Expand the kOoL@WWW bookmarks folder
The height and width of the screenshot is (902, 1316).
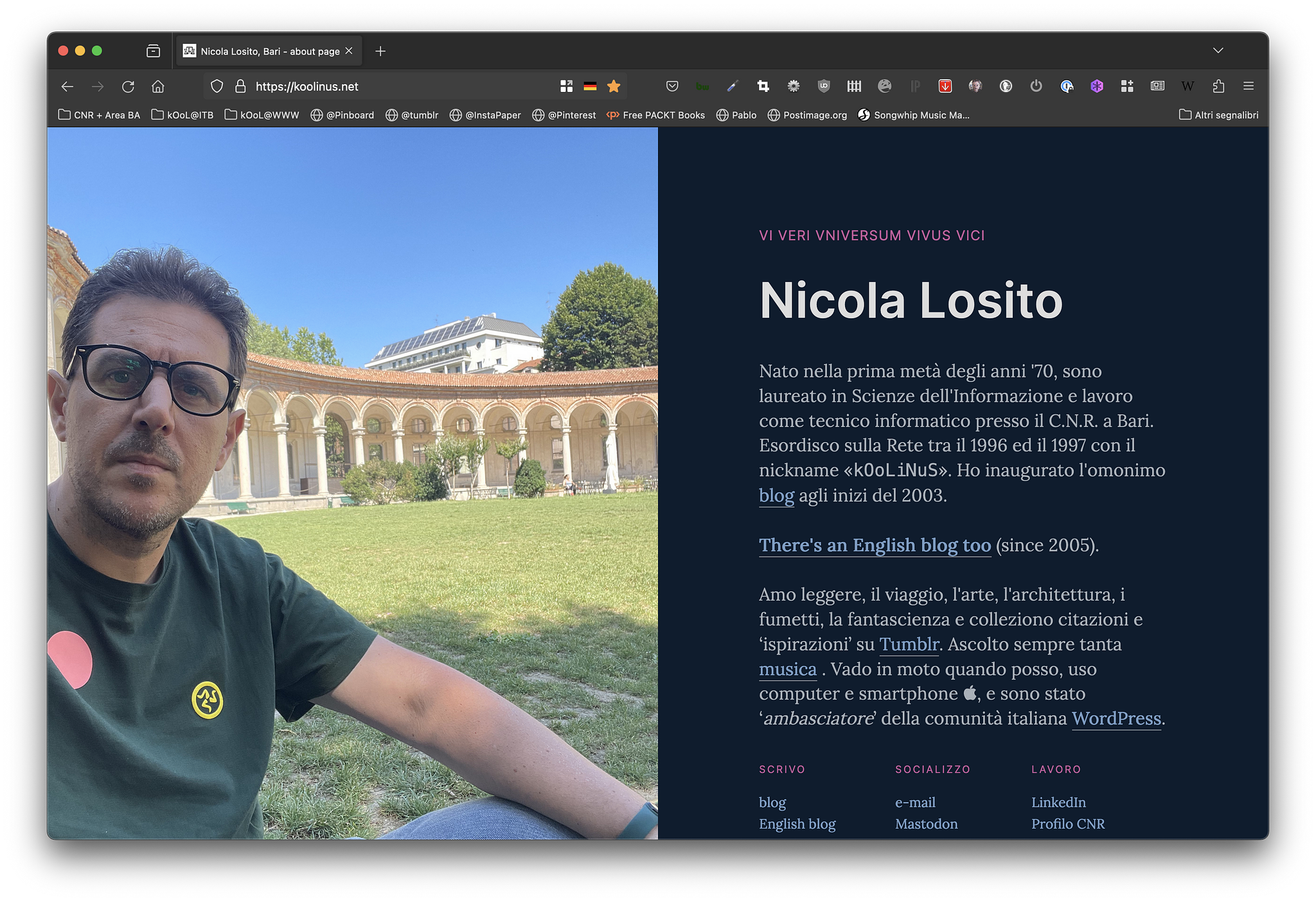262,115
